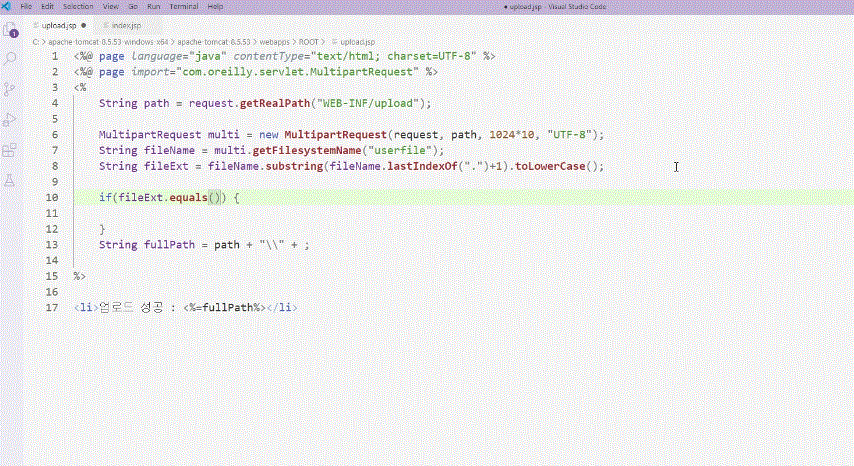Click the "userfile" string literal
Viewport: 854px width, 466px height.
point(400,150)
